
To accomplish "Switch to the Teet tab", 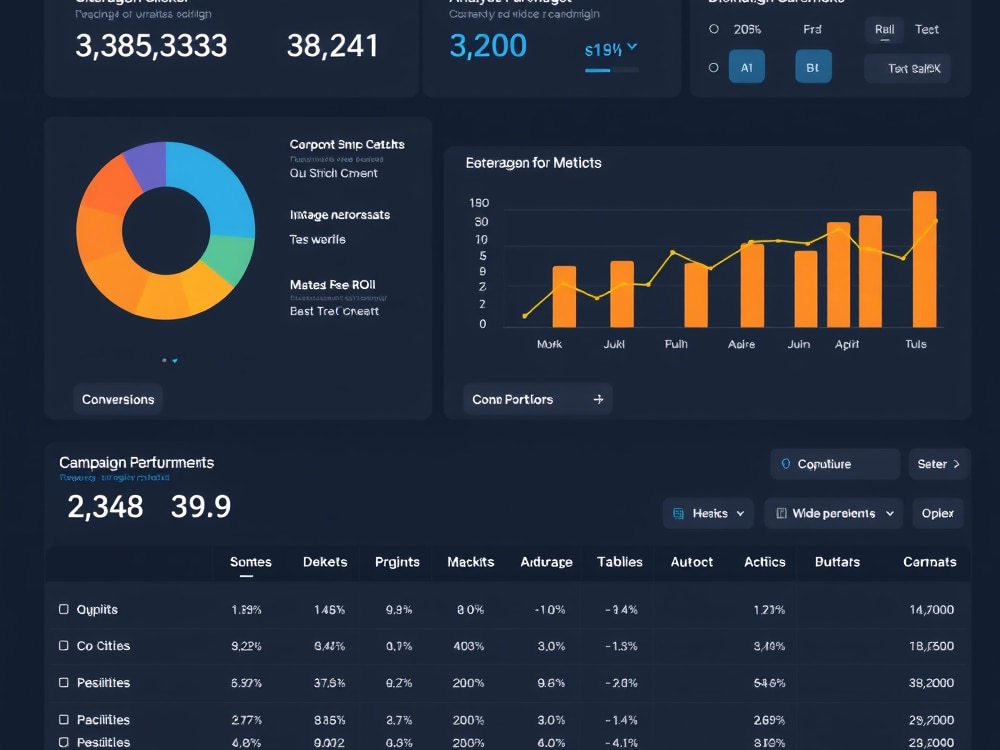I will pos(927,29).
